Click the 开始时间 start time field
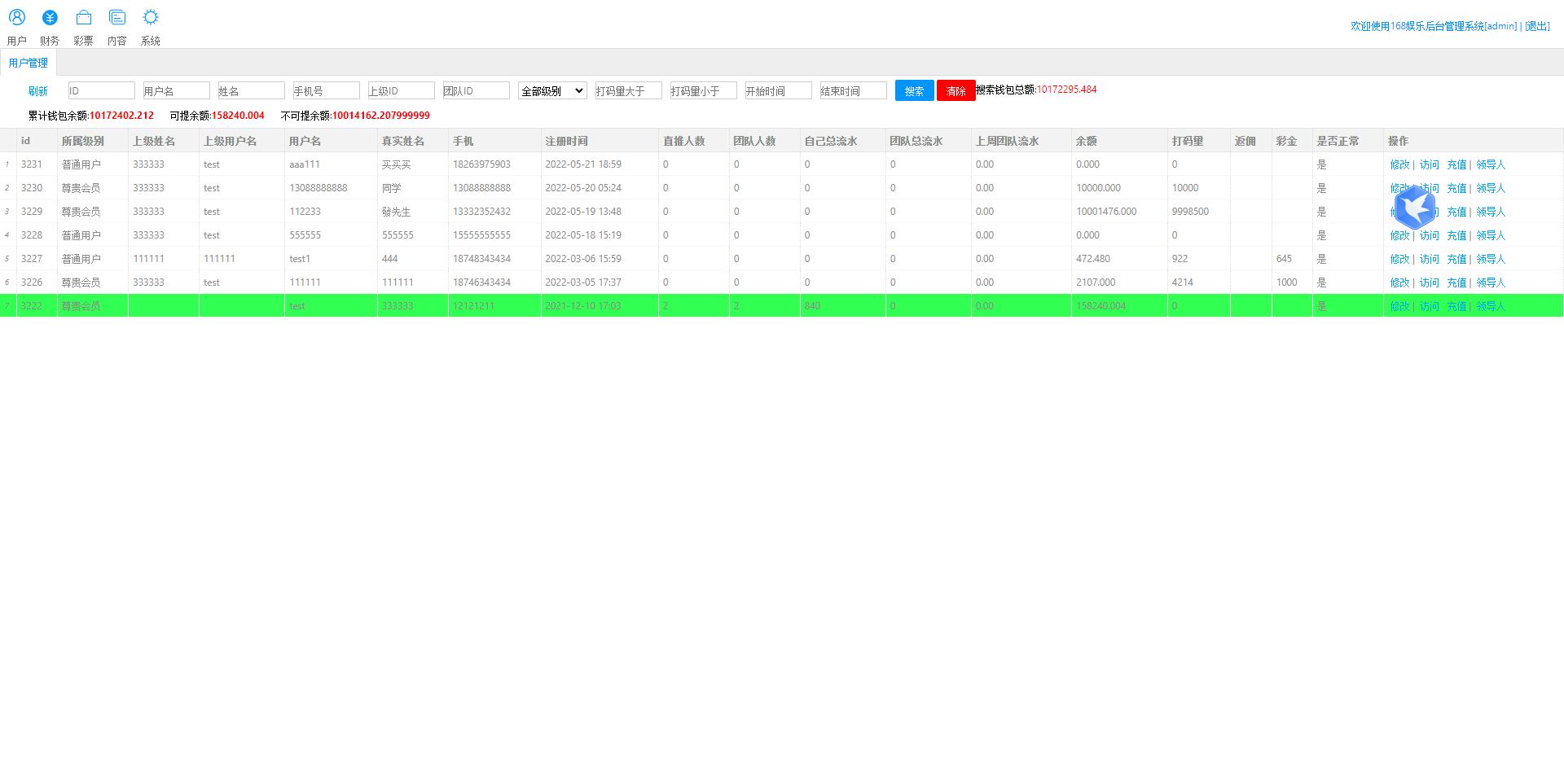 [778, 91]
